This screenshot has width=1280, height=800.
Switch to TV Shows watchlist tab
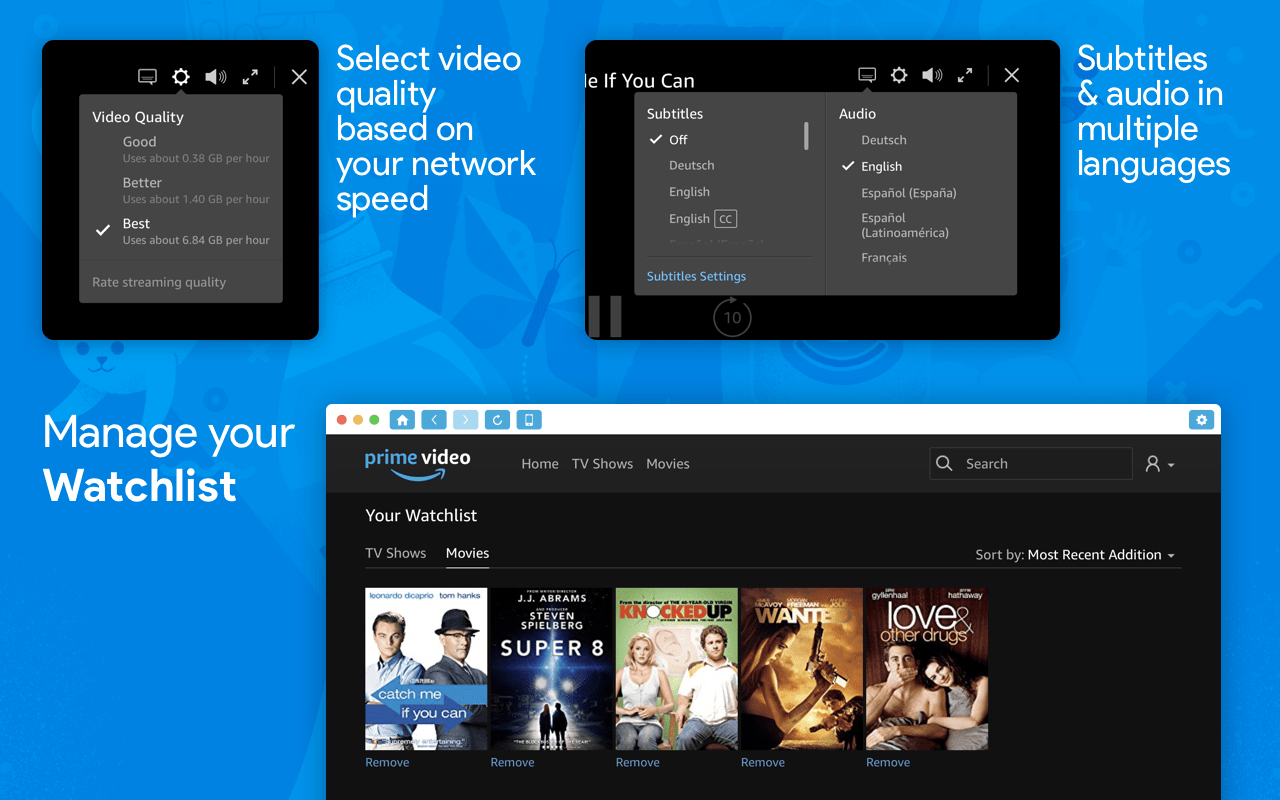click(396, 553)
